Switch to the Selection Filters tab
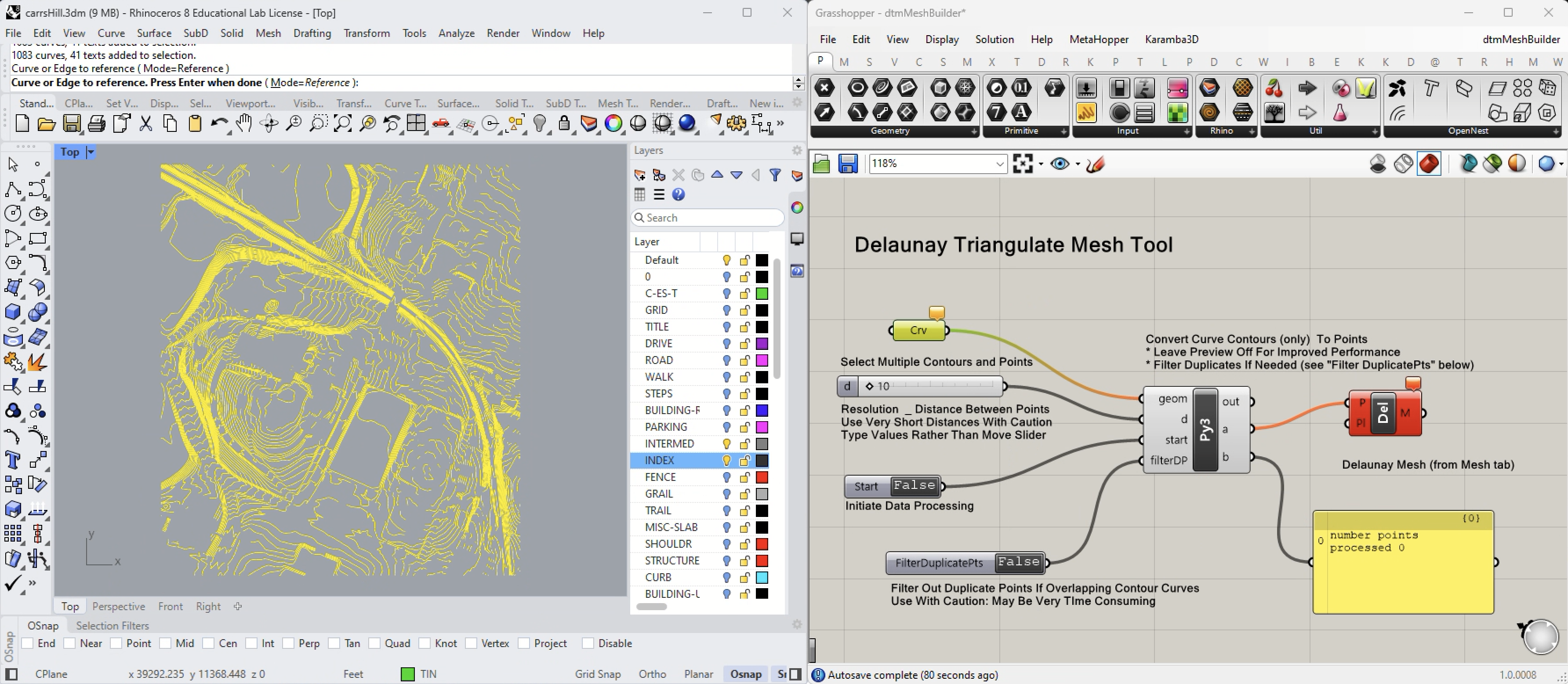The height and width of the screenshot is (684, 1568). [112, 626]
